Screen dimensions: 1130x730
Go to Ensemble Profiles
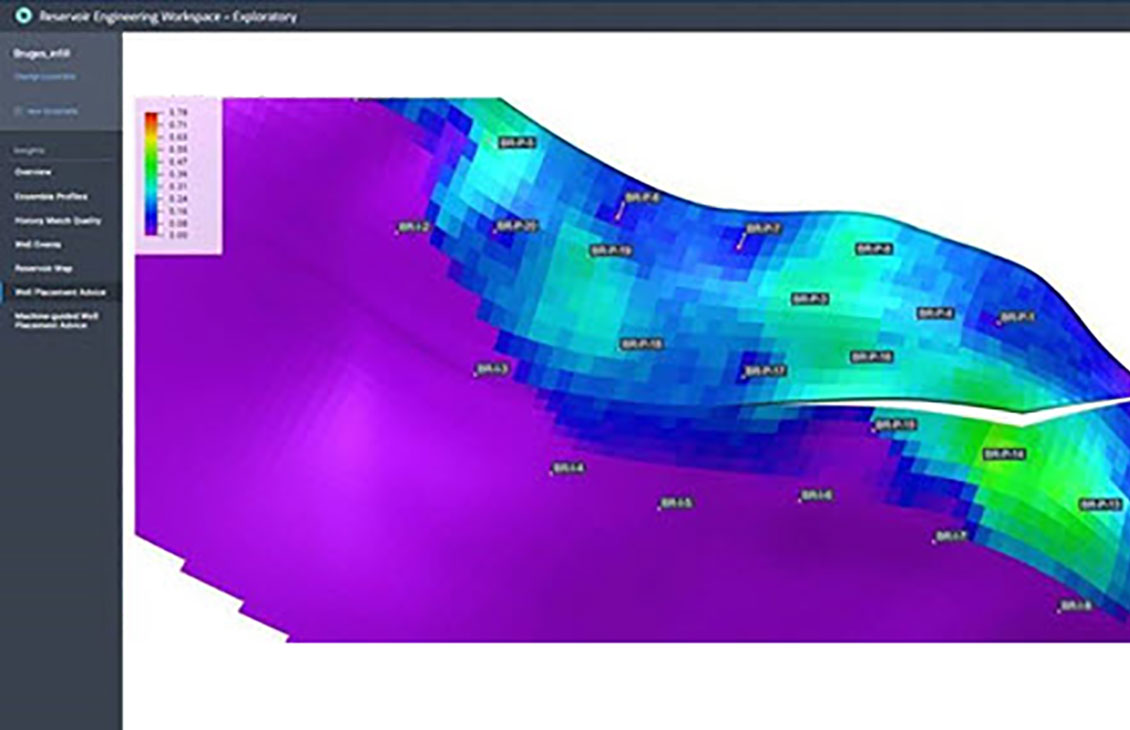coord(50,196)
